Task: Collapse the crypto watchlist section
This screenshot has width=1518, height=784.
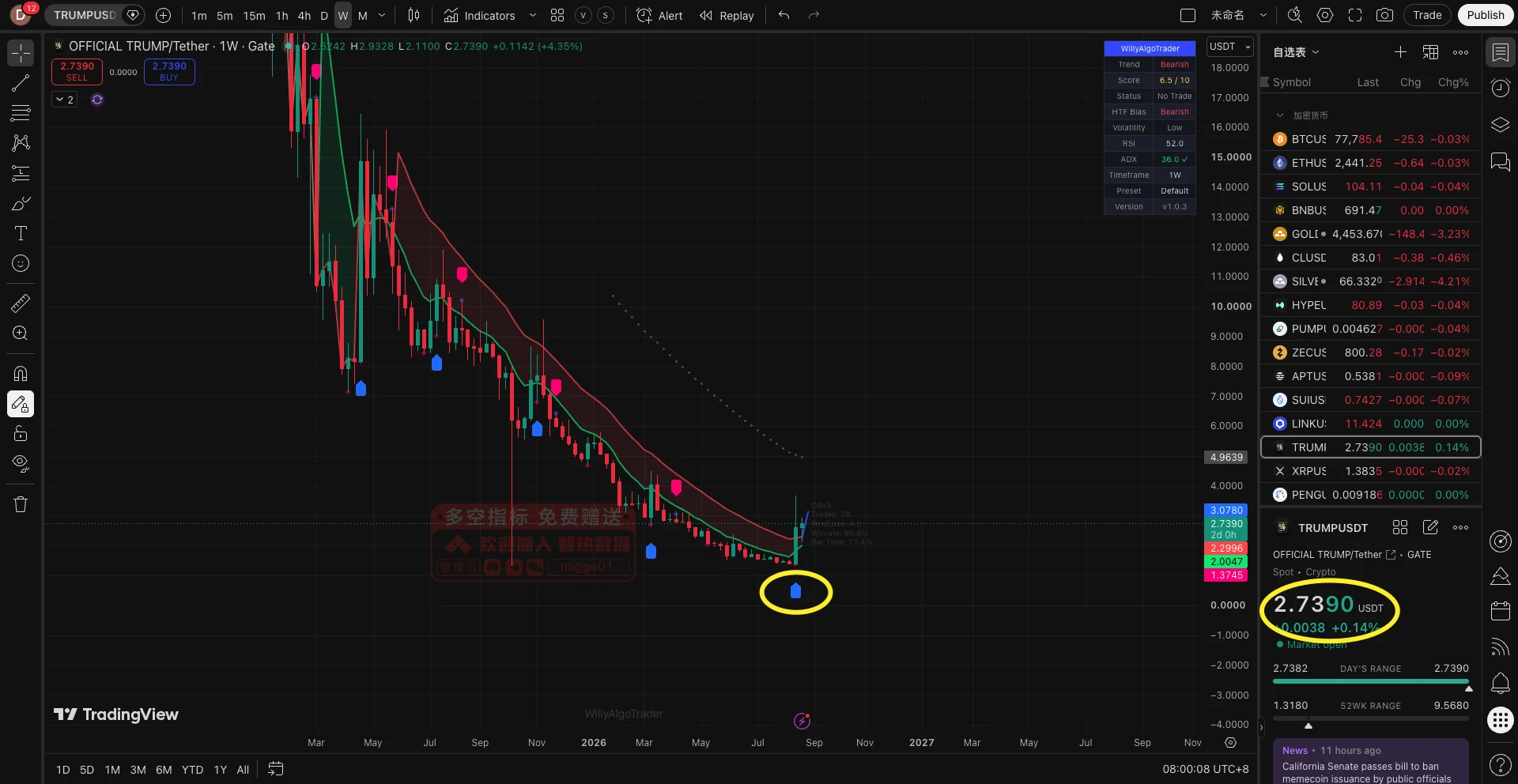Action: (x=1280, y=115)
